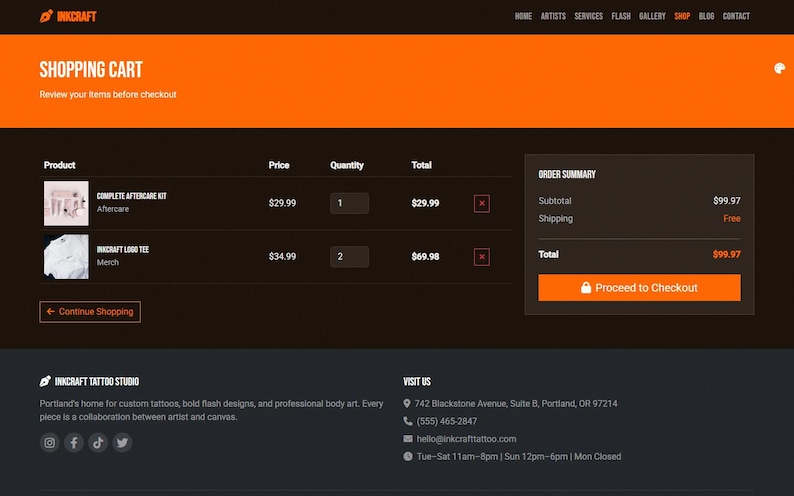Click the phone number (555) 465-2847

click(447, 421)
